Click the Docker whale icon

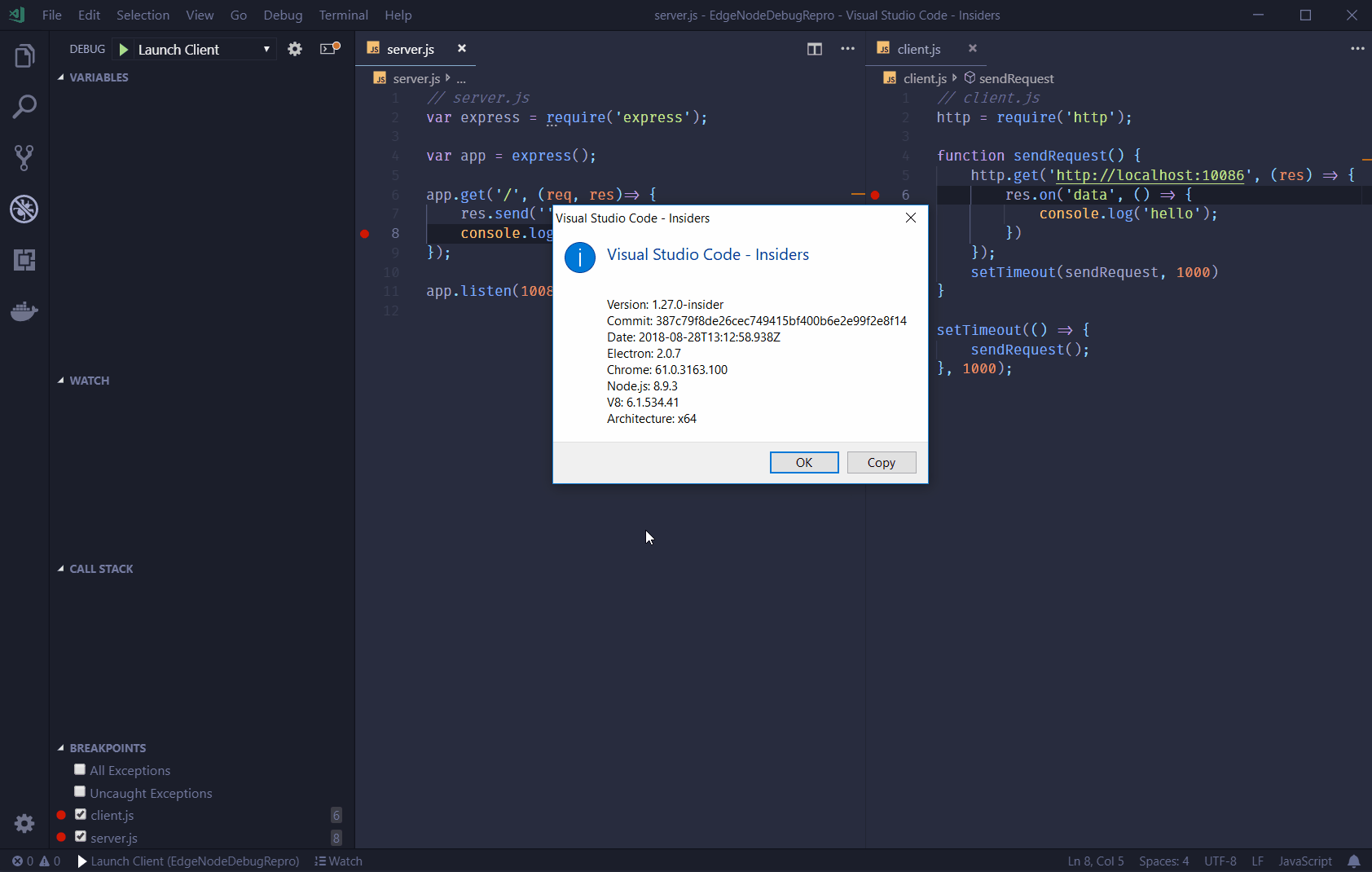click(24, 310)
